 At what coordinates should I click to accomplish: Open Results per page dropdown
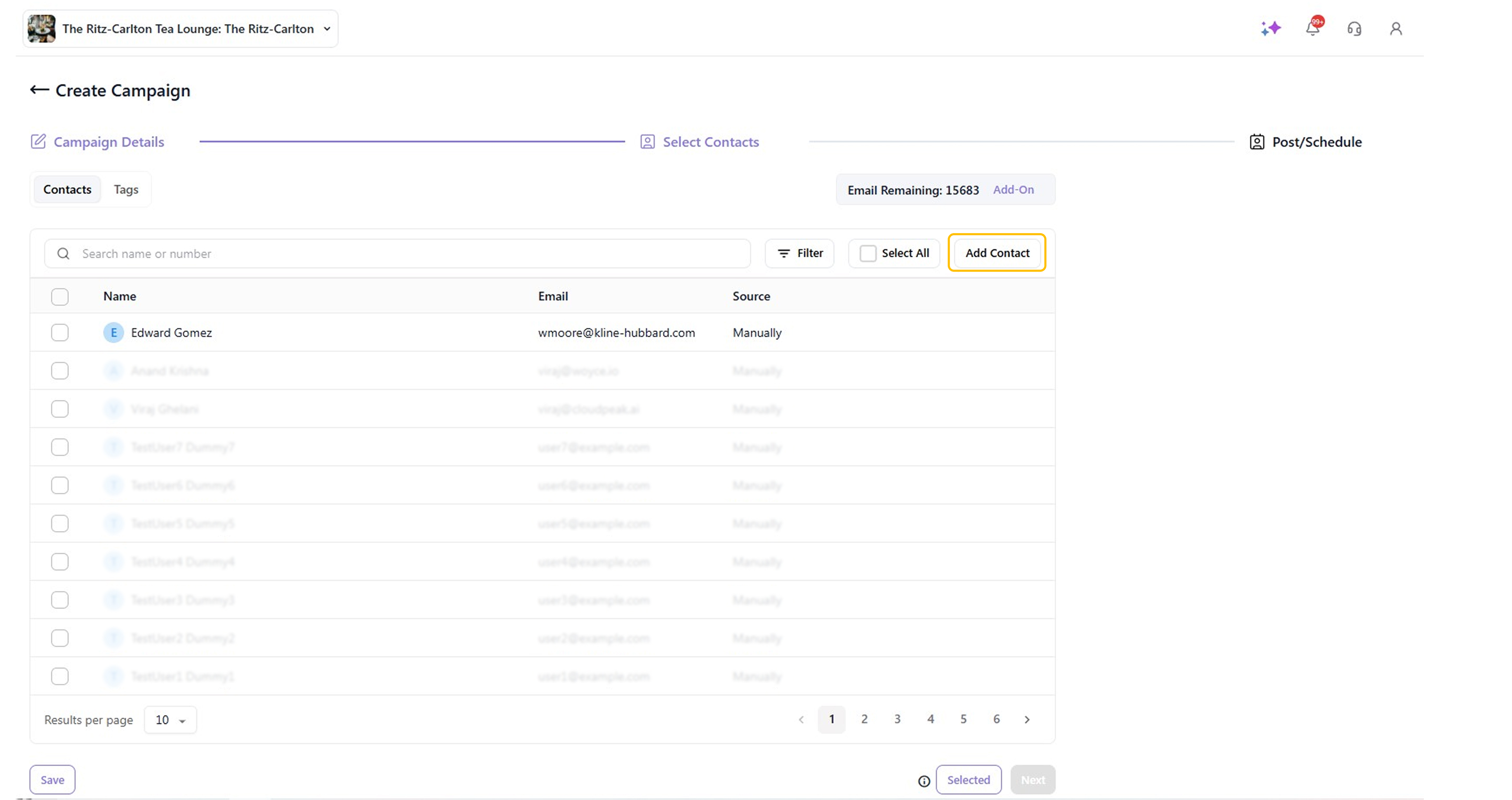pyautogui.click(x=170, y=720)
